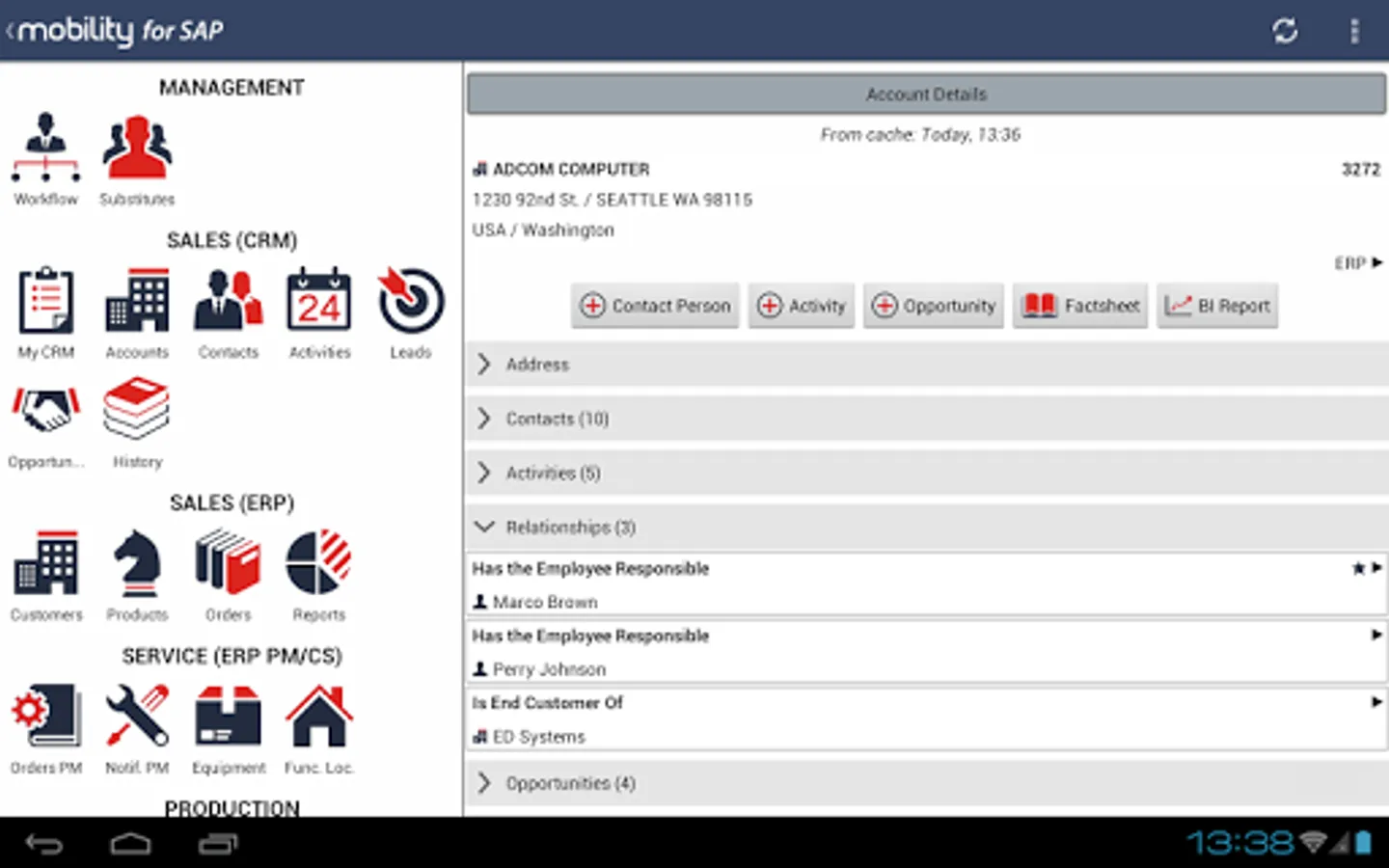The height and width of the screenshot is (868, 1389).
Task: Open the Customers icon under Sales (ERP)
Action: pos(45,563)
